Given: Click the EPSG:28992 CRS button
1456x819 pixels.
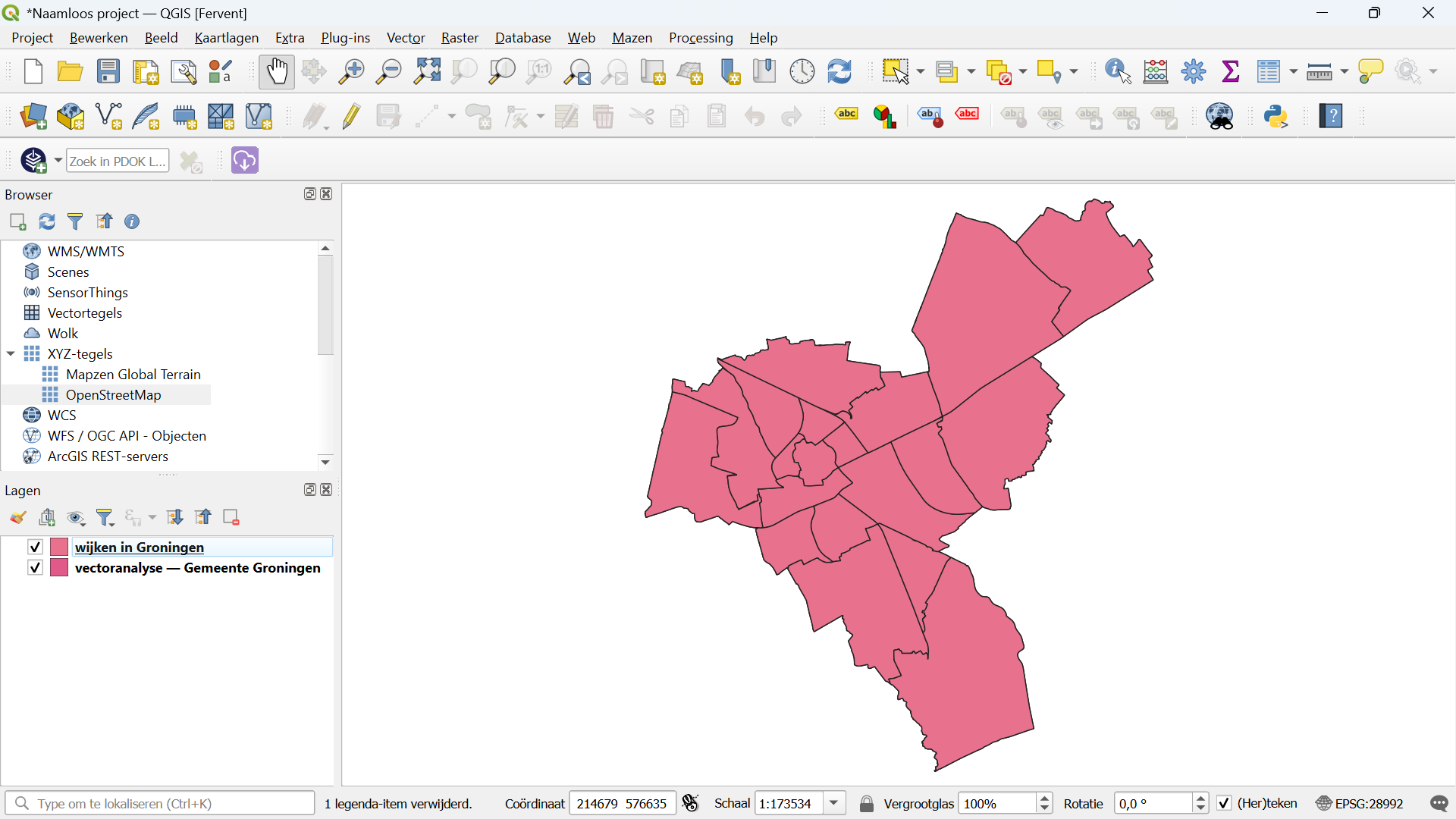Looking at the screenshot, I should point(1360,803).
